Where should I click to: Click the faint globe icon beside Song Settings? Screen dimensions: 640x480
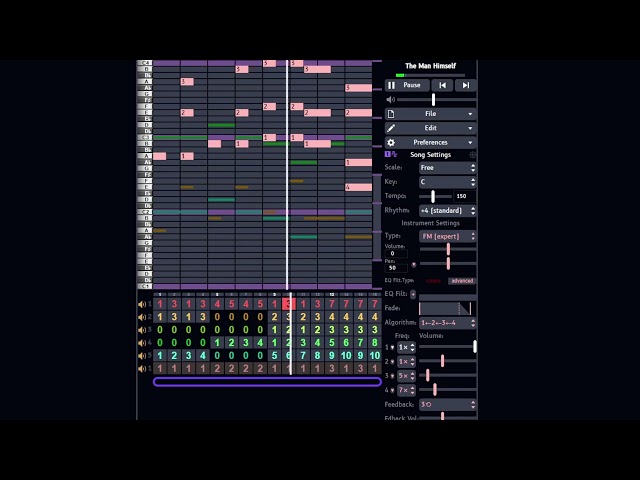click(x=472, y=155)
